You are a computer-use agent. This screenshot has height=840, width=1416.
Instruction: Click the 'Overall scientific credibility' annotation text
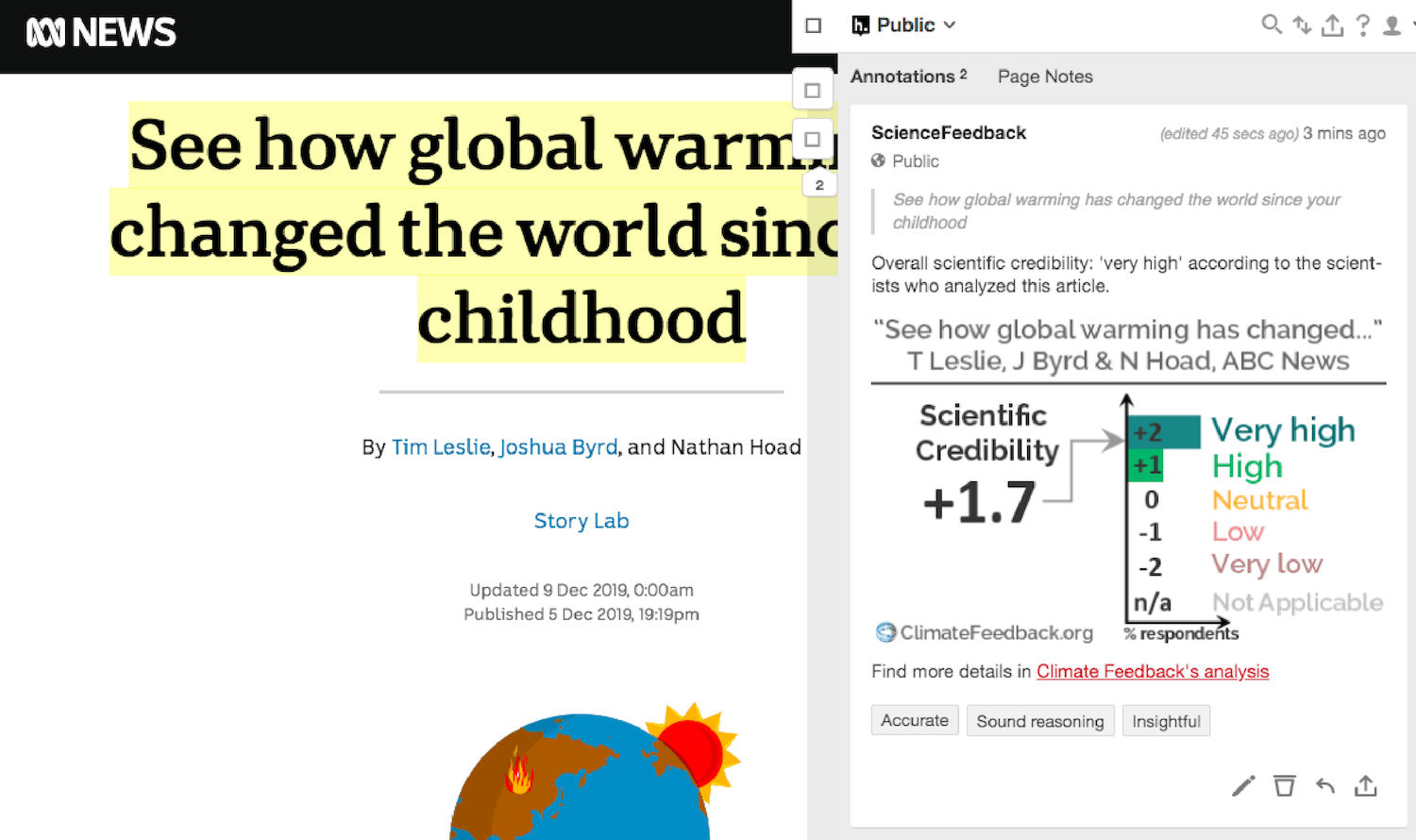click(1126, 275)
